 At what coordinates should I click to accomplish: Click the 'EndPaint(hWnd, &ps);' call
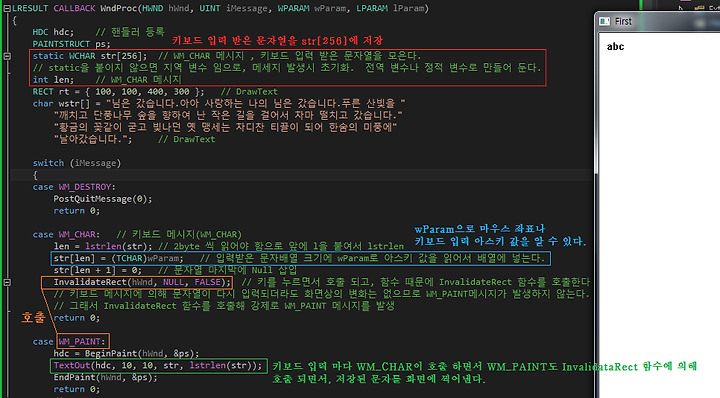pyautogui.click(x=106, y=378)
